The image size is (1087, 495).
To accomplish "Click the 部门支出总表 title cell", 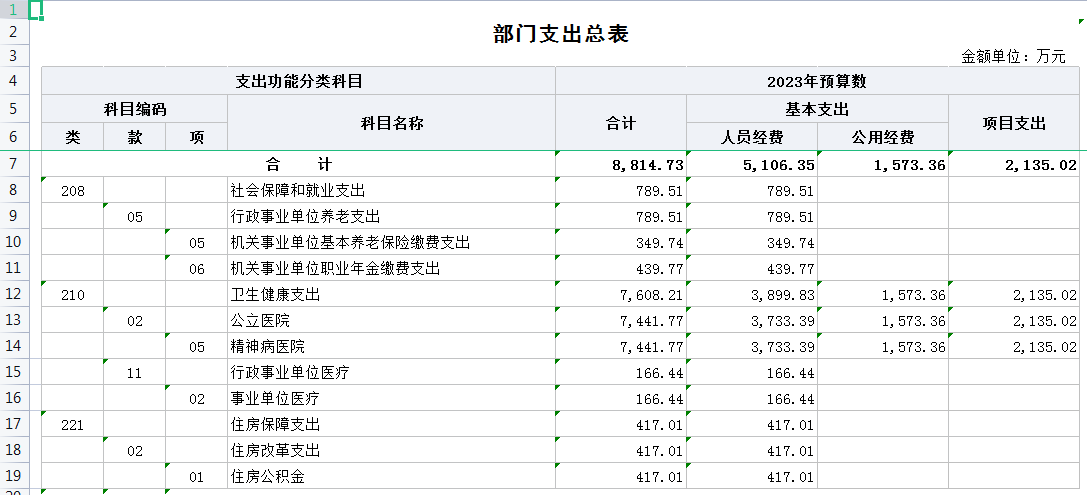I will pos(560,35).
